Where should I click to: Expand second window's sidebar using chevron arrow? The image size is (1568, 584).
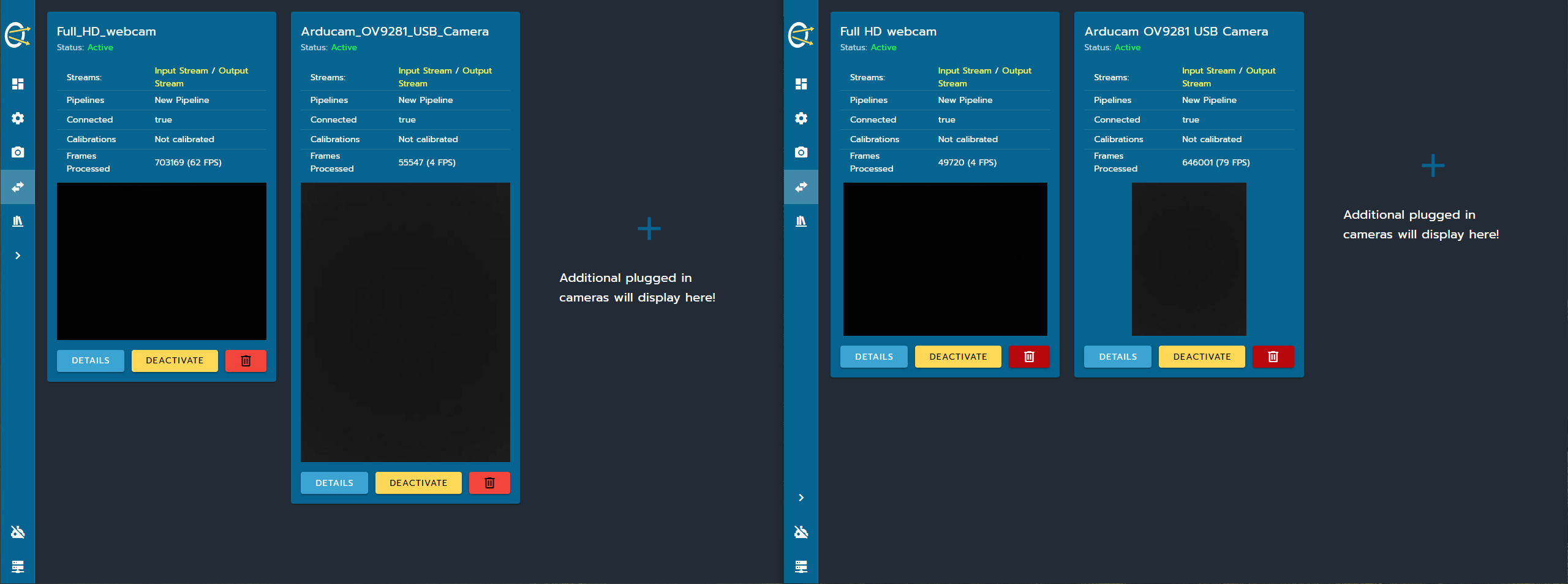coord(801,498)
